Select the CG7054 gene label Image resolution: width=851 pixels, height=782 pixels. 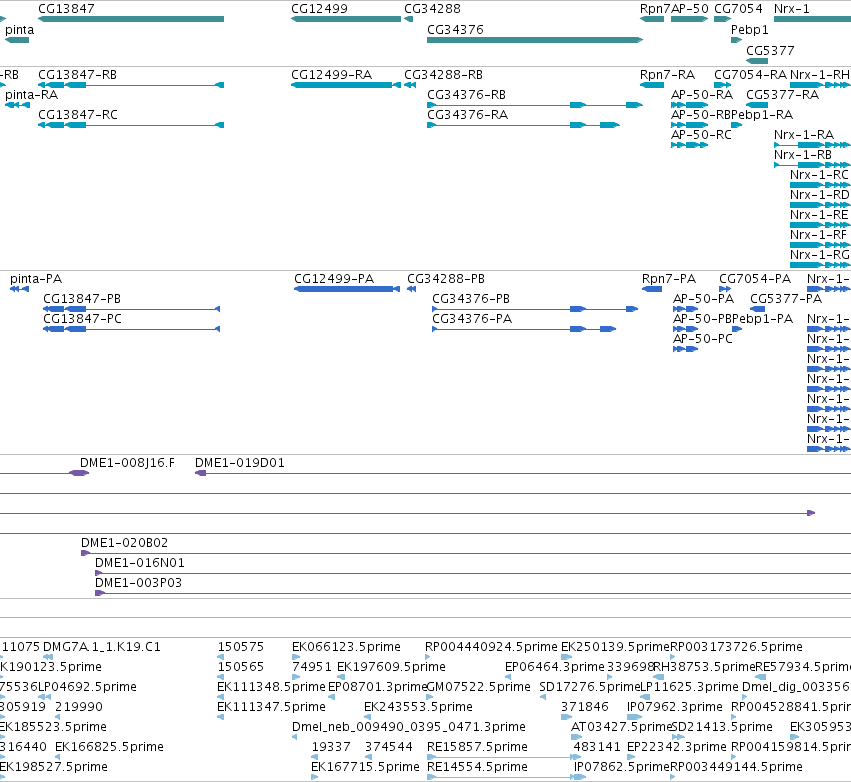(x=738, y=9)
